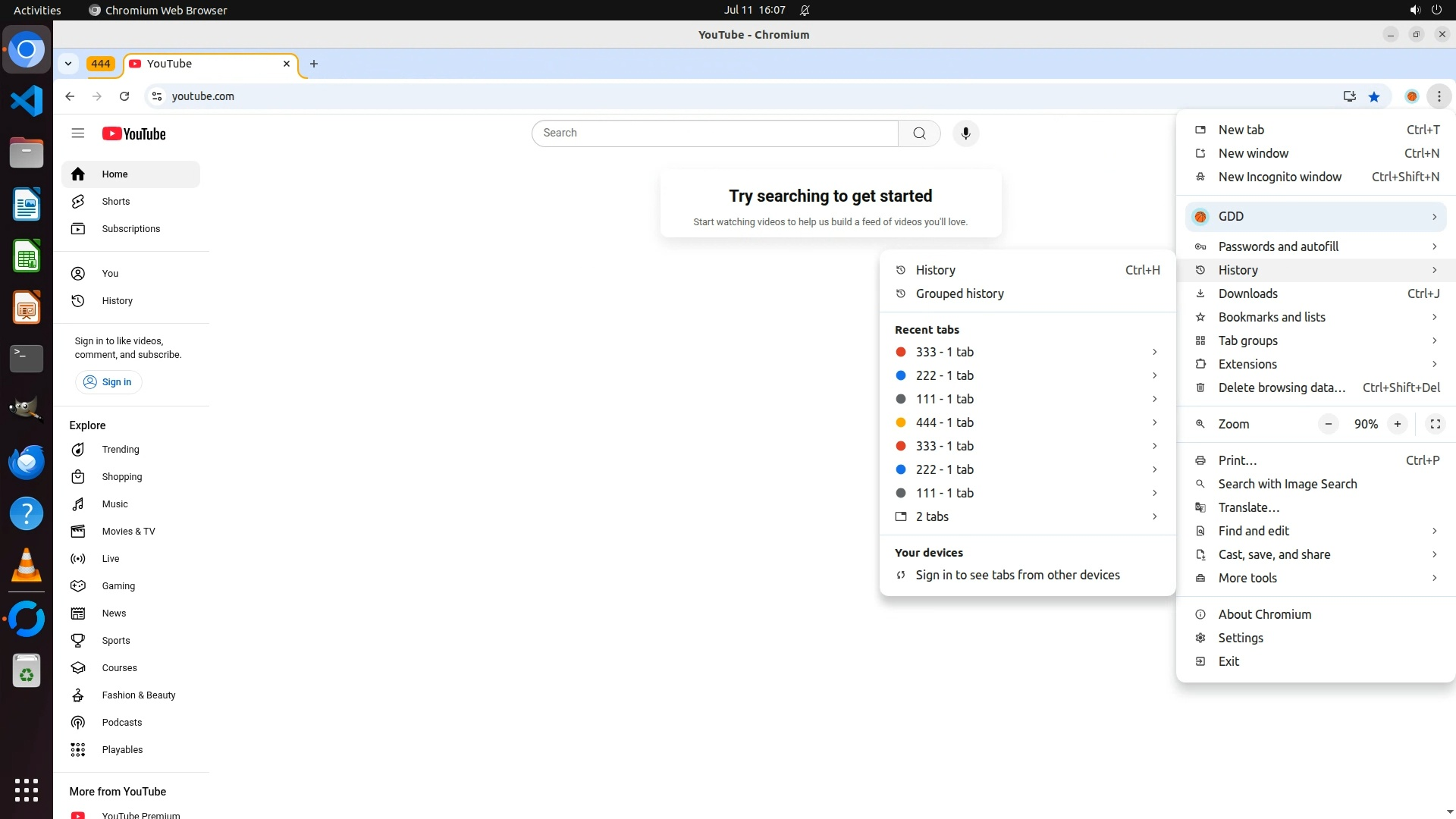Open the Shorts sidebar item
Image resolution: width=1456 pixels, height=819 pixels.
tap(115, 202)
